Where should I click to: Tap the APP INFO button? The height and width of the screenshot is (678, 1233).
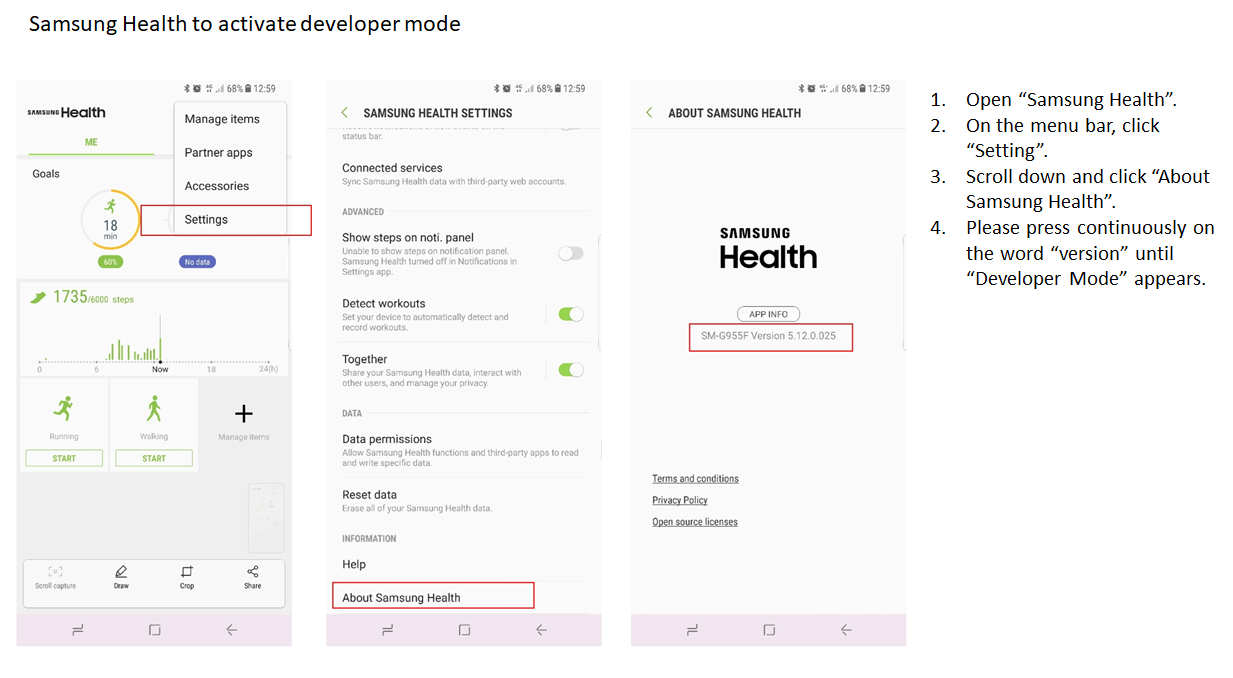[769, 314]
